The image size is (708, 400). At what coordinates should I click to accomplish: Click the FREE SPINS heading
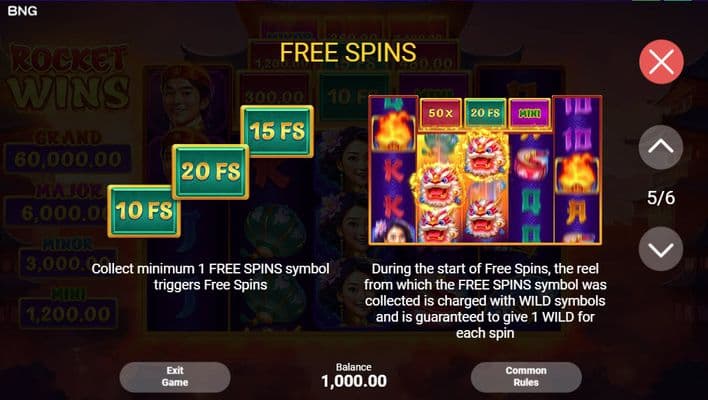click(x=348, y=52)
